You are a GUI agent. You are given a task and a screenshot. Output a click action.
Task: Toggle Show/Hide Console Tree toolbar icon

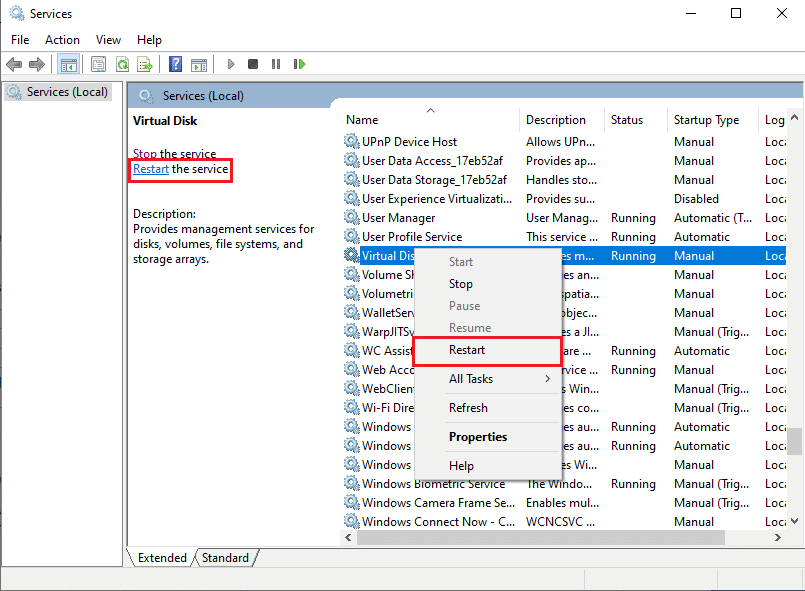click(x=68, y=64)
